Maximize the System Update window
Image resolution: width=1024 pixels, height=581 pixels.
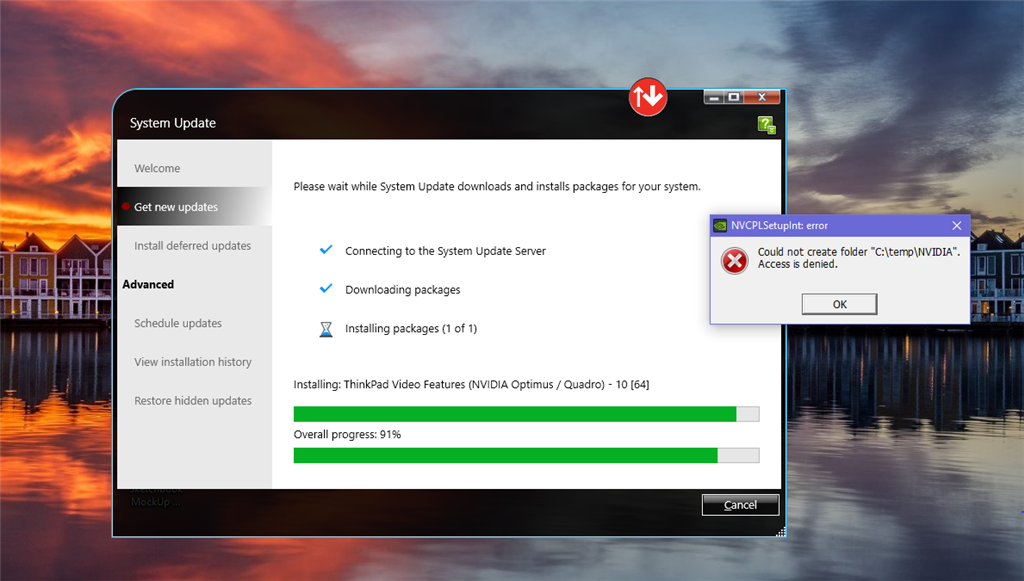(734, 97)
